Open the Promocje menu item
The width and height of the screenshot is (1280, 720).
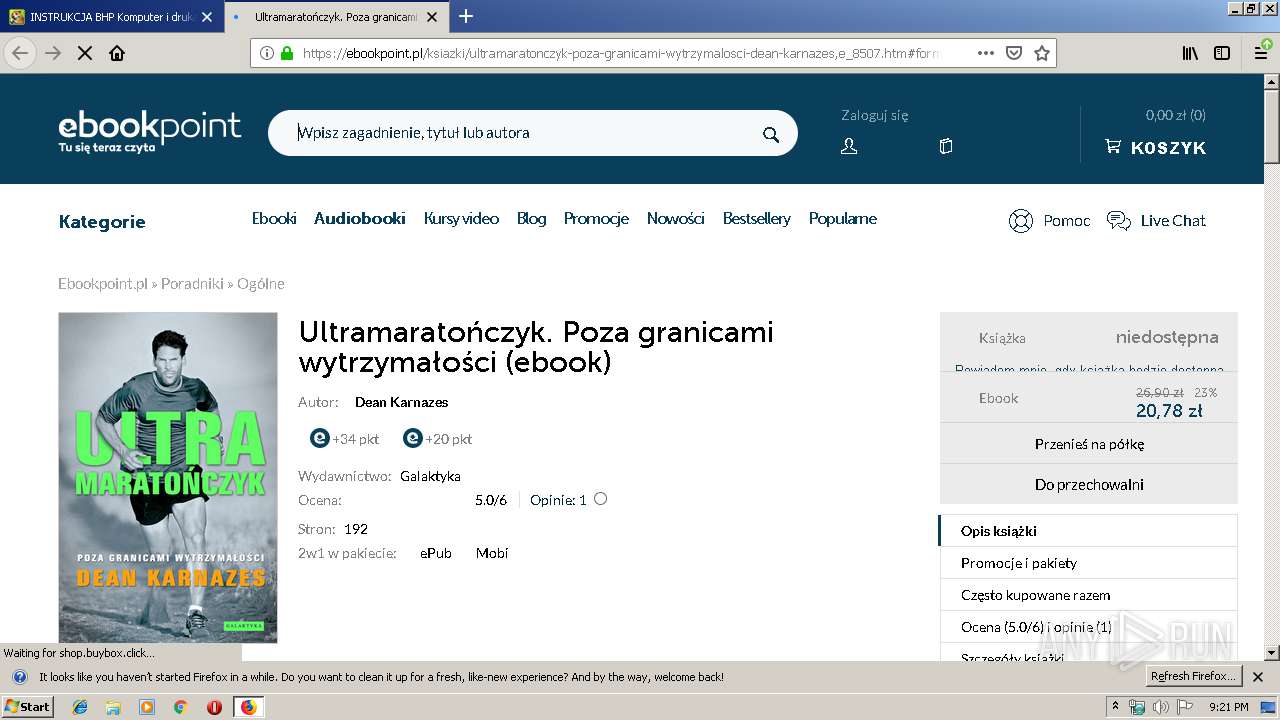(x=596, y=218)
